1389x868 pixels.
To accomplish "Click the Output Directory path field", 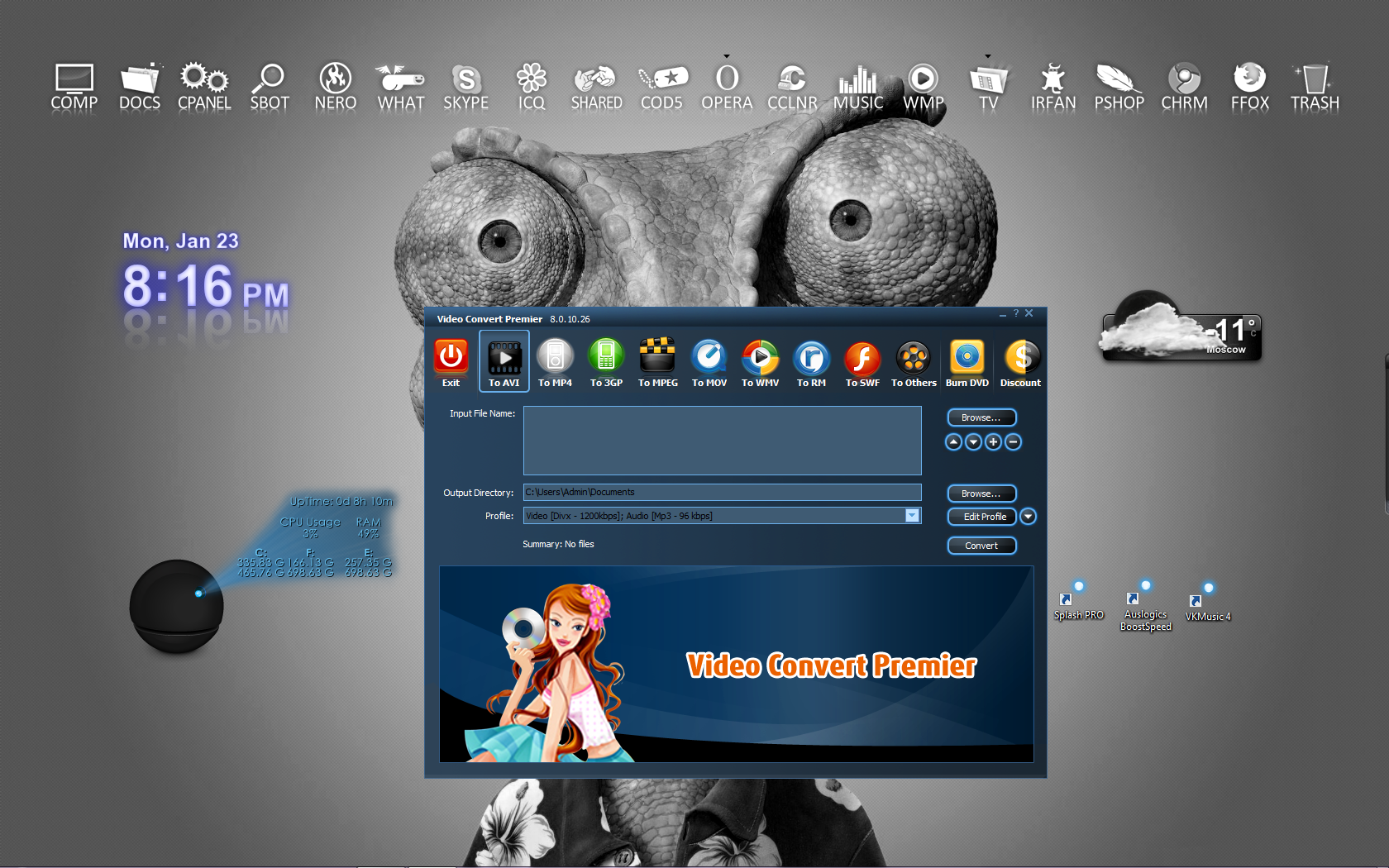I will [x=722, y=492].
